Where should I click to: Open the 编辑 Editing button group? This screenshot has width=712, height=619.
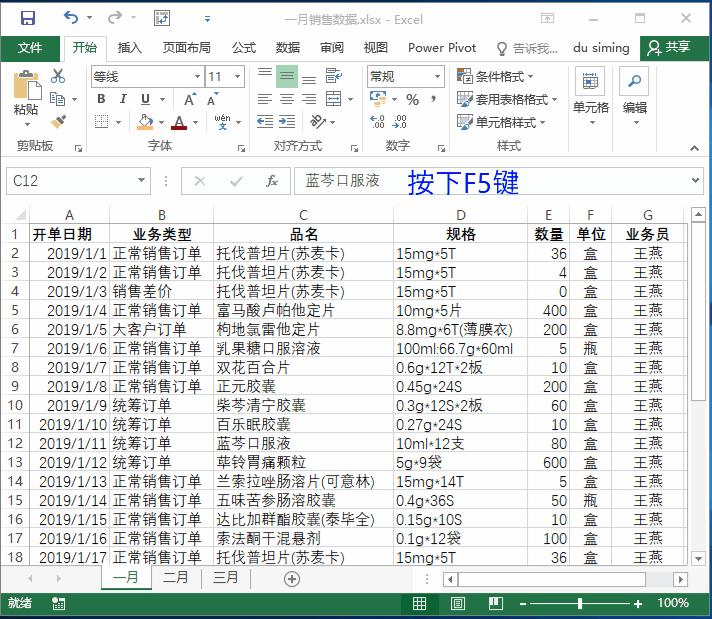pos(635,97)
